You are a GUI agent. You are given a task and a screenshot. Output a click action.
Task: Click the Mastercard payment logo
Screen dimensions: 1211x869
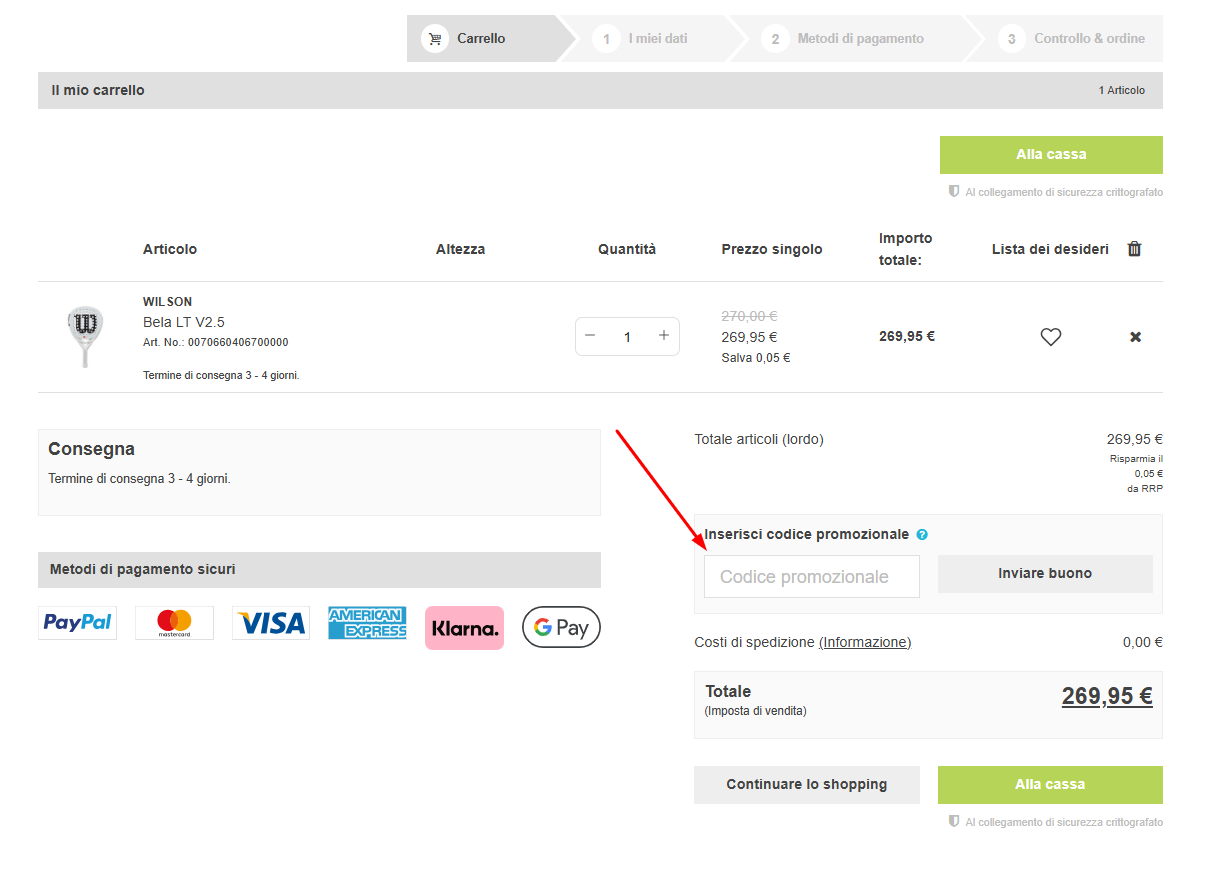tap(174, 623)
